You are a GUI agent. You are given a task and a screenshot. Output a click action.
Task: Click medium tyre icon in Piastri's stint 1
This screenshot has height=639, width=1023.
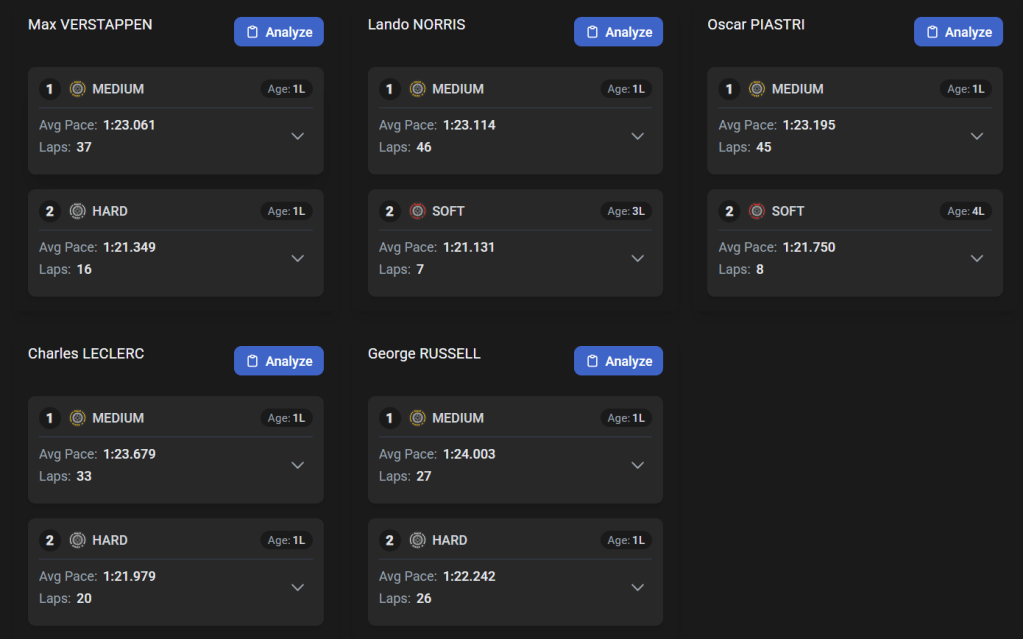click(x=757, y=89)
